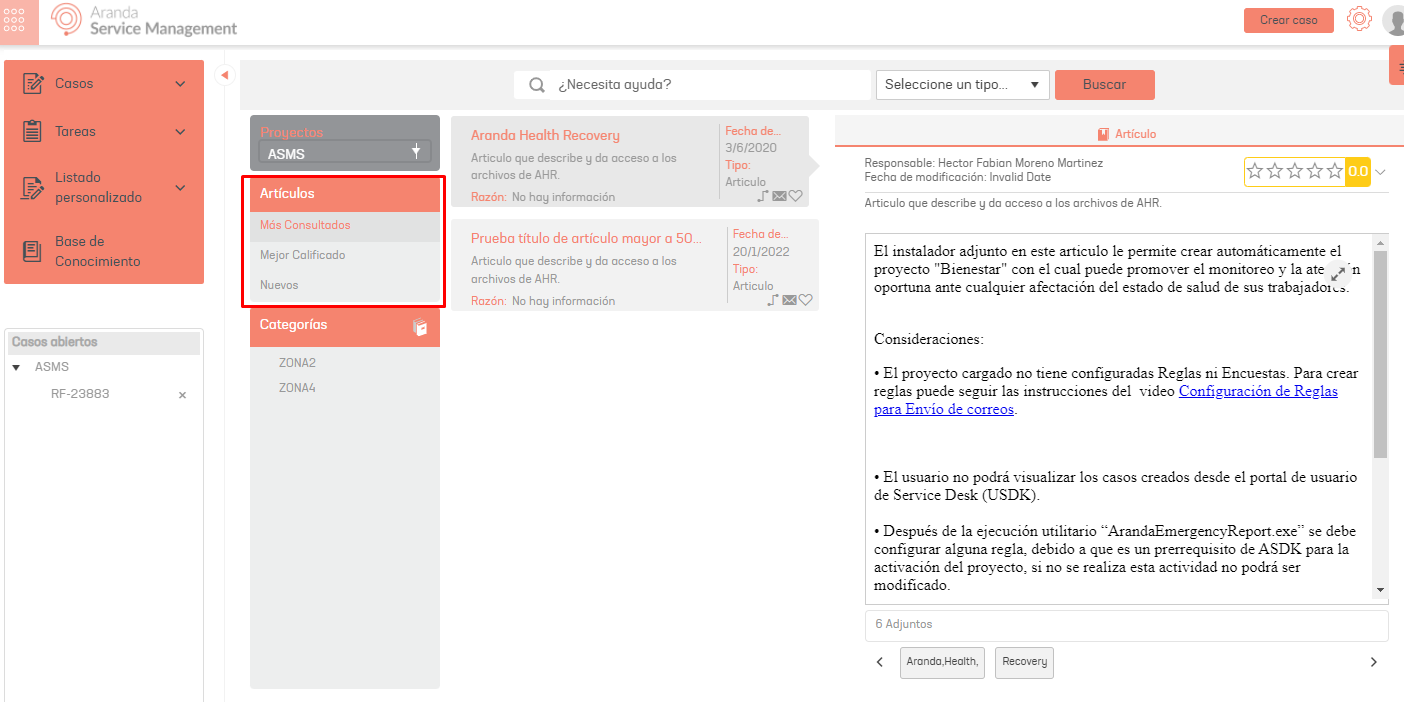This screenshot has height=702, width=1404.
Task: Click the share icon on Prueba título article
Action: [773, 300]
